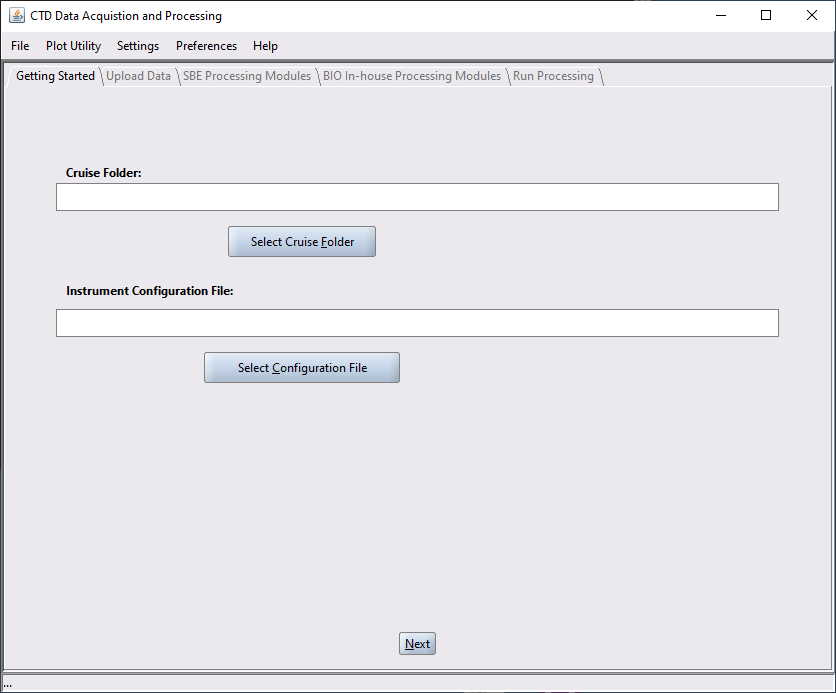Close the CTD Data Acquisition window
This screenshot has width=836, height=693.
pyautogui.click(x=811, y=15)
